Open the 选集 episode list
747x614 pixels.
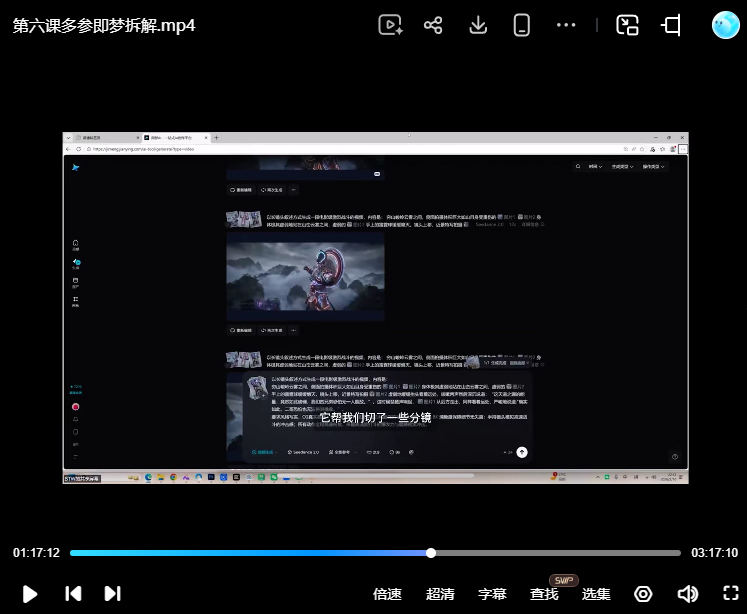596,594
